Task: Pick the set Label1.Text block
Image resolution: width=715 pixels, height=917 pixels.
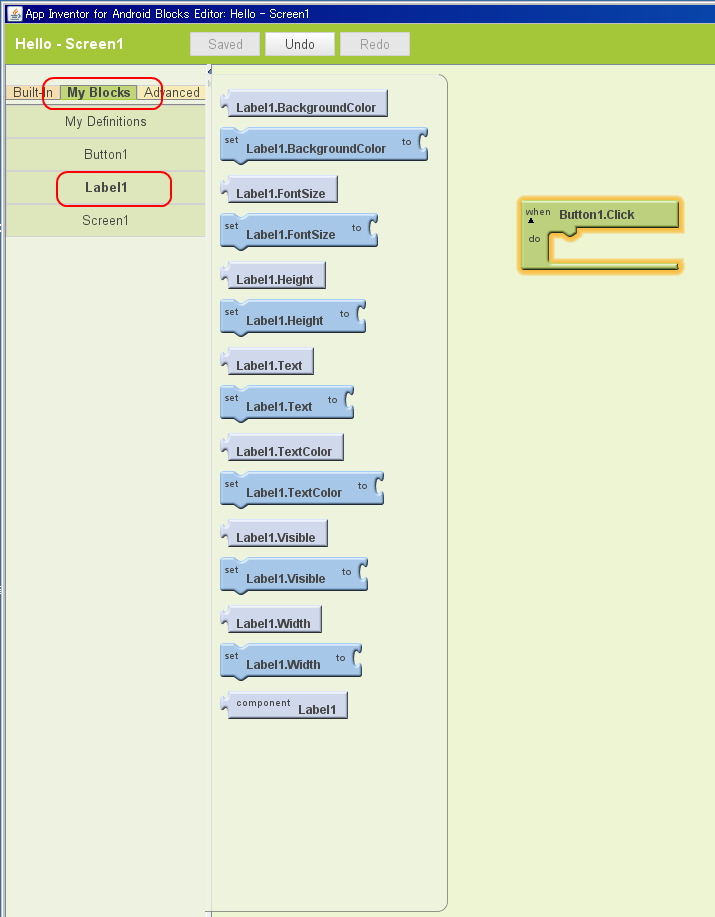Action: pyautogui.click(x=287, y=402)
